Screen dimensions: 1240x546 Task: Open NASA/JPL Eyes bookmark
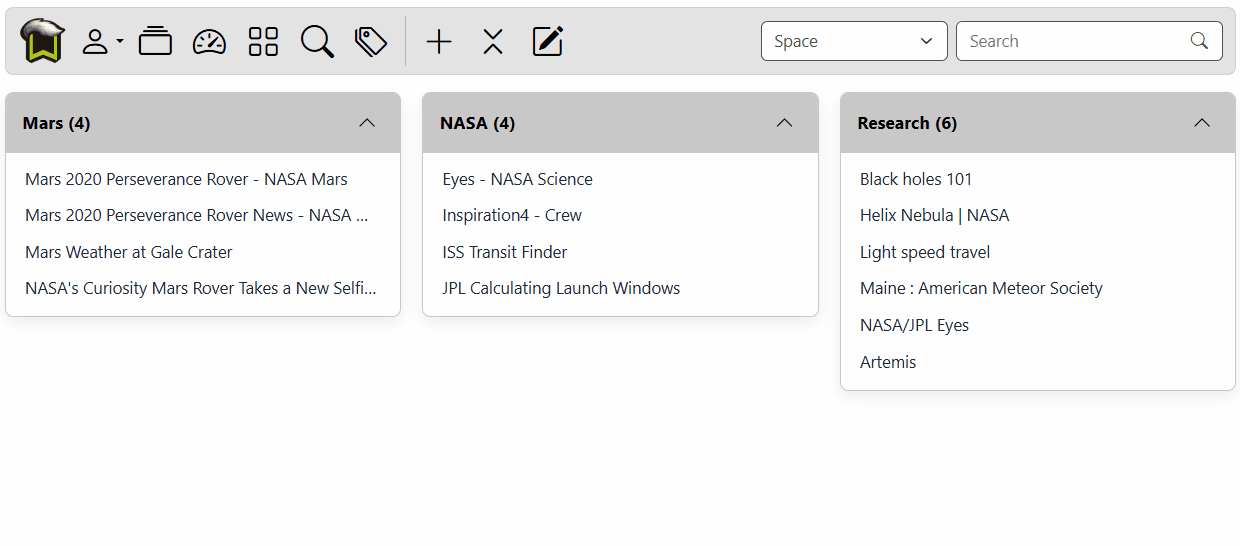pos(914,325)
